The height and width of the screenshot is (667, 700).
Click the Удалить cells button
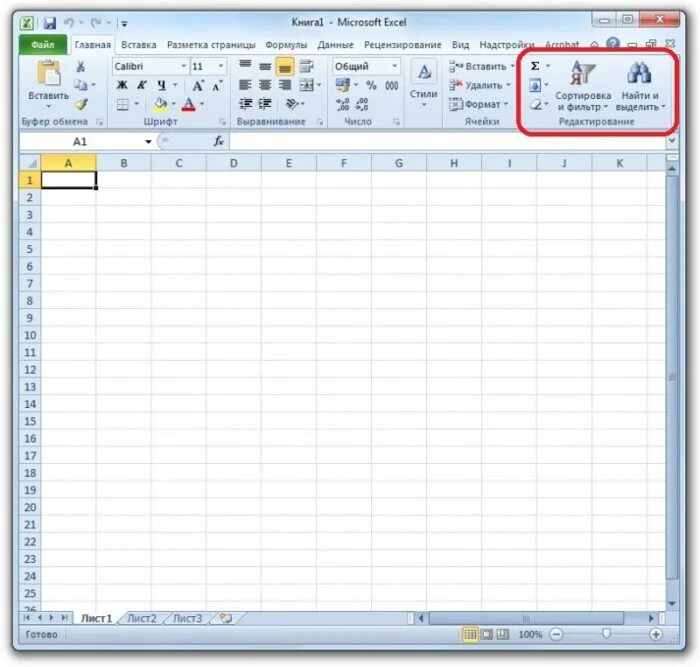[479, 85]
